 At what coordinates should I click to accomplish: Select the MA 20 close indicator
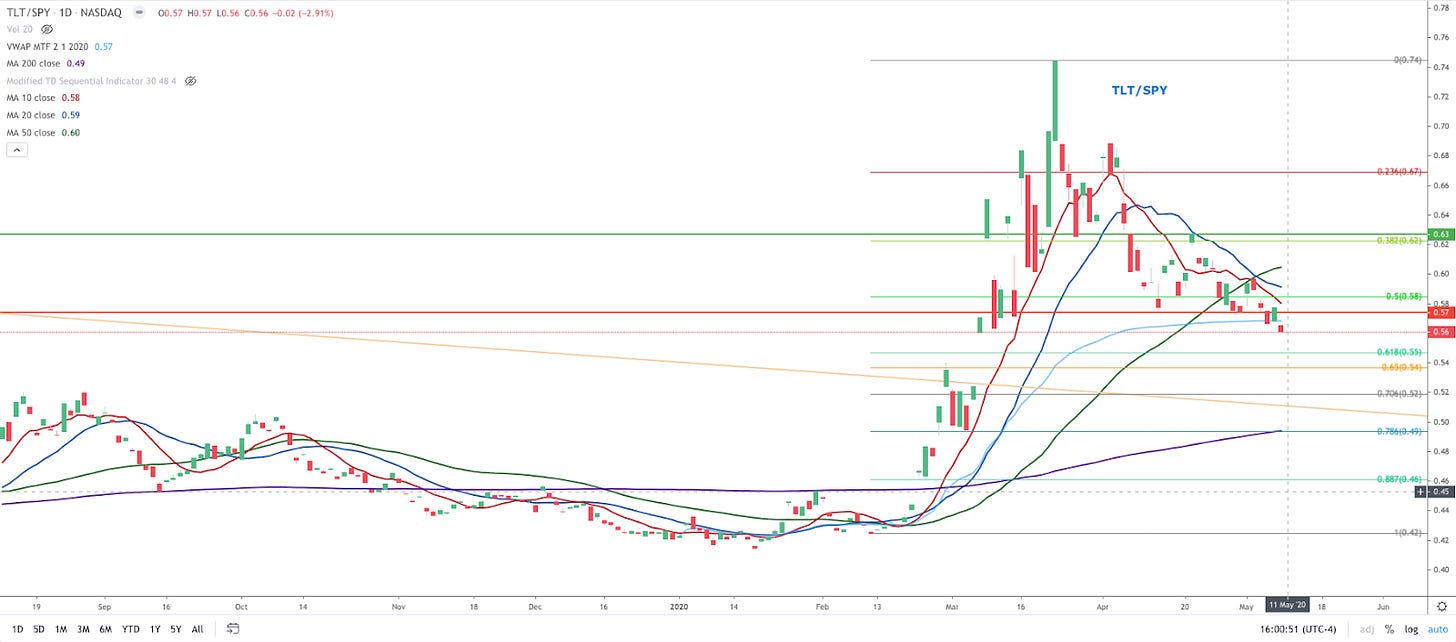[x=31, y=115]
